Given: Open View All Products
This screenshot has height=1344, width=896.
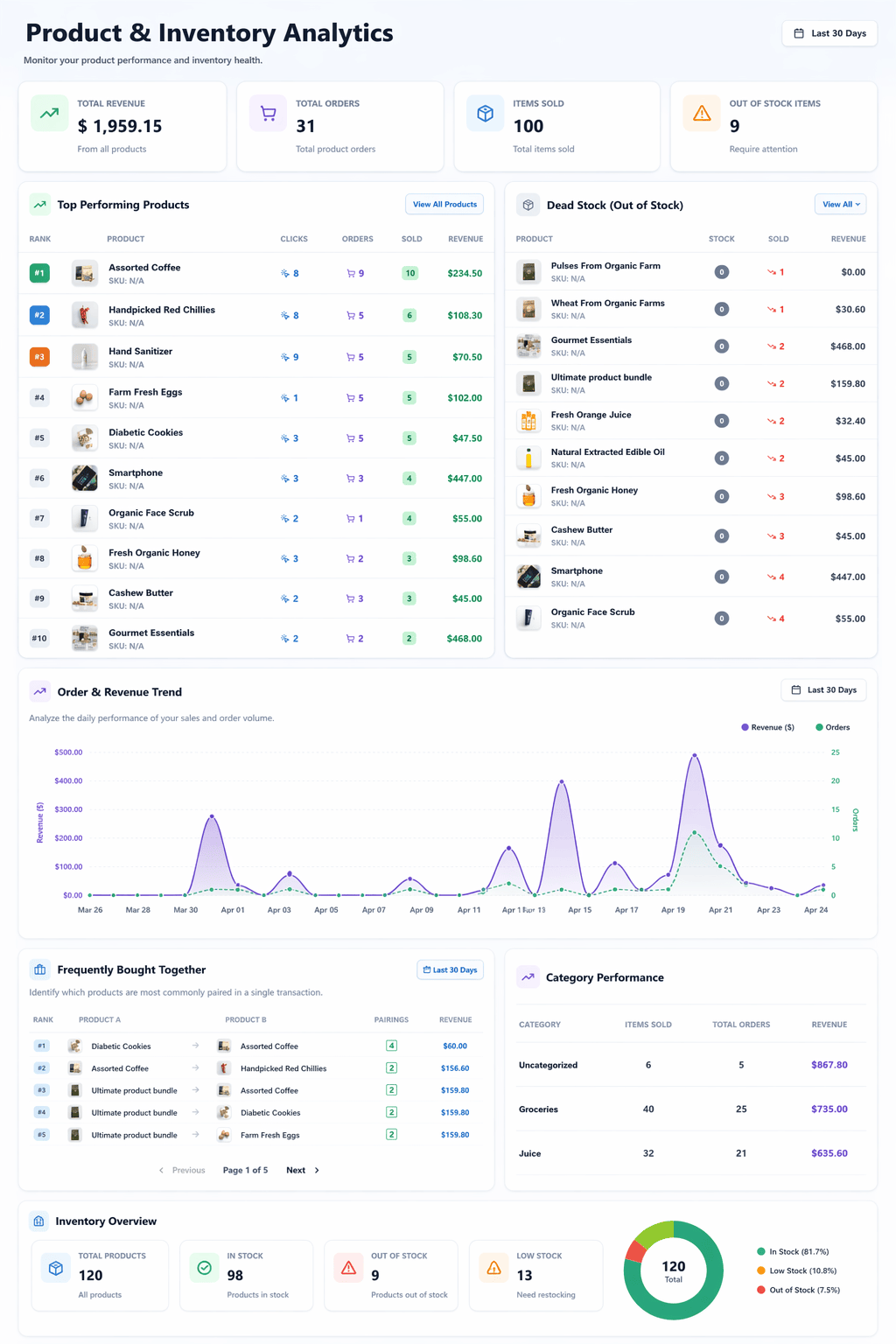Looking at the screenshot, I should 444,205.
